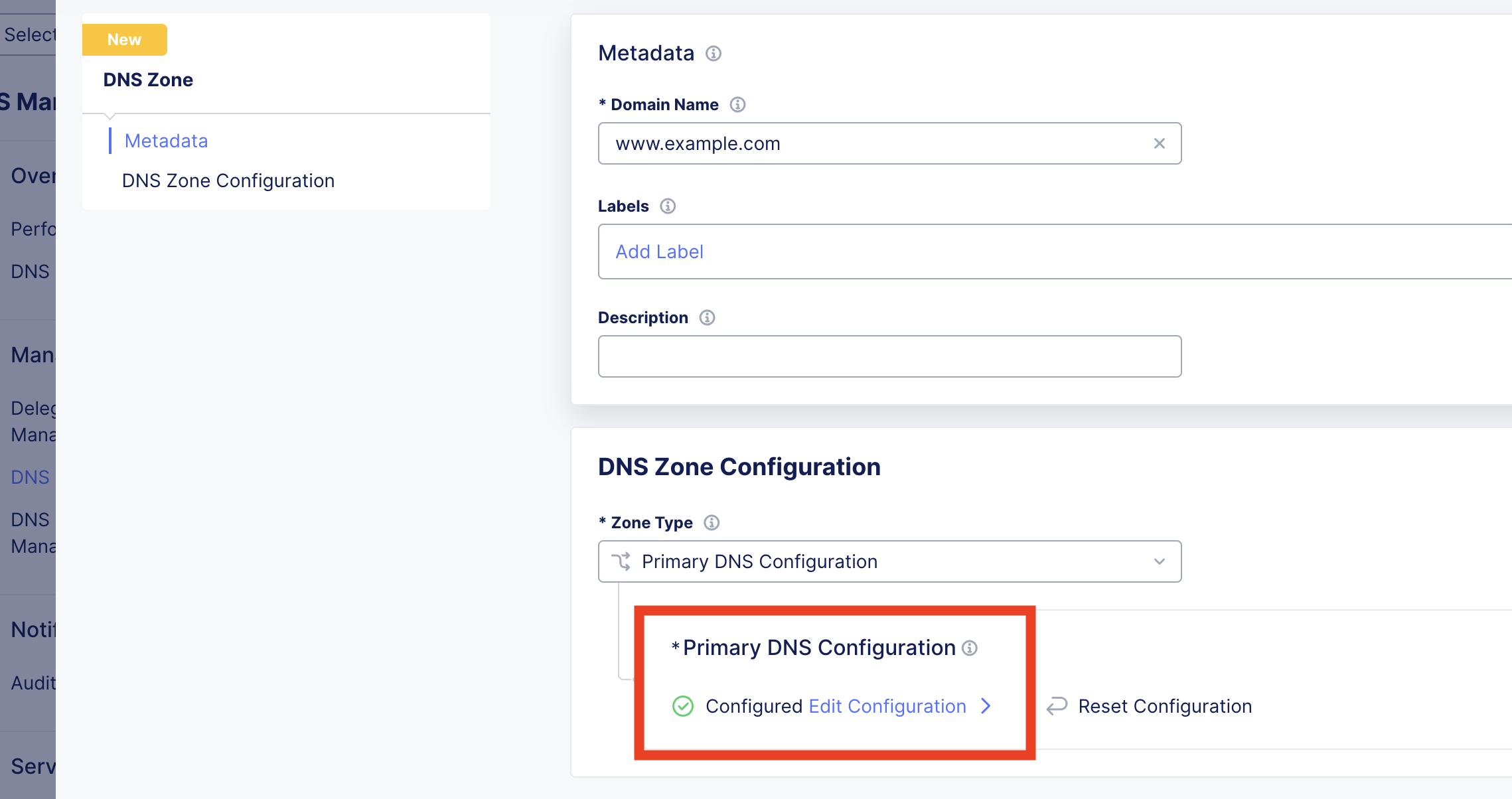Click the Description info icon
Image resolution: width=1512 pixels, height=799 pixels.
coord(707,318)
